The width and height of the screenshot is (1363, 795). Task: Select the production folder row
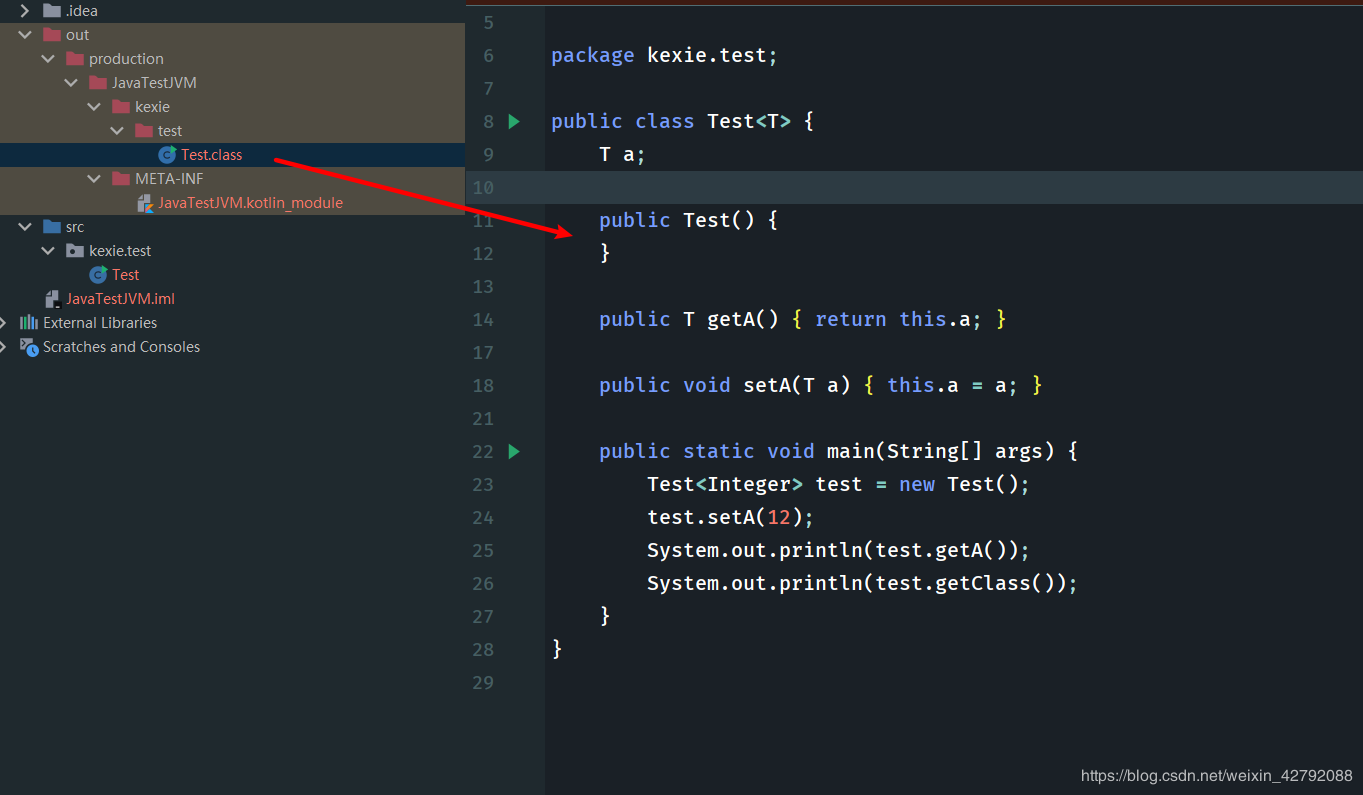tap(232, 59)
